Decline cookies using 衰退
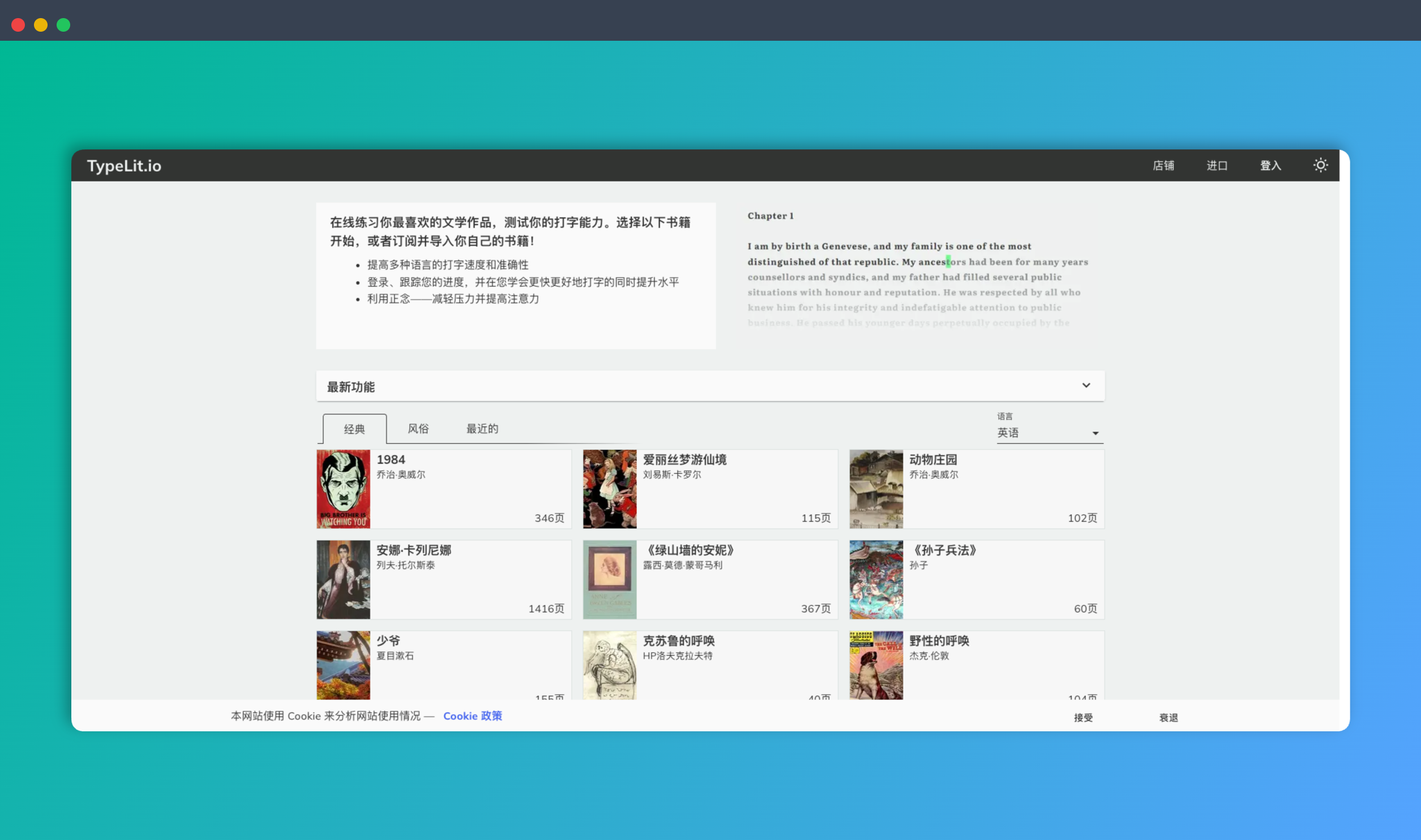Screen dimensions: 1421x840 click(x=1167, y=717)
